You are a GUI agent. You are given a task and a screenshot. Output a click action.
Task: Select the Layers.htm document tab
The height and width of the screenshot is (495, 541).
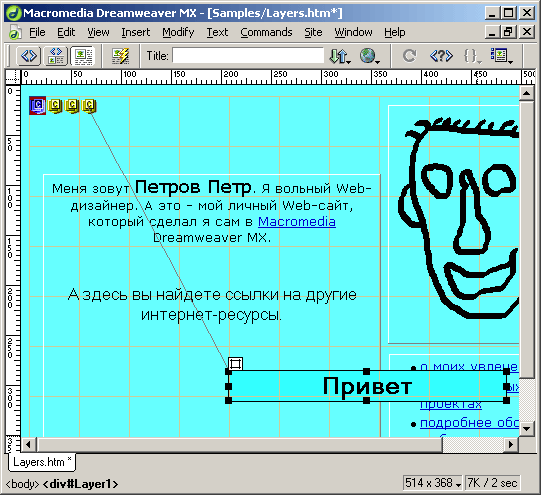[x=42, y=462]
